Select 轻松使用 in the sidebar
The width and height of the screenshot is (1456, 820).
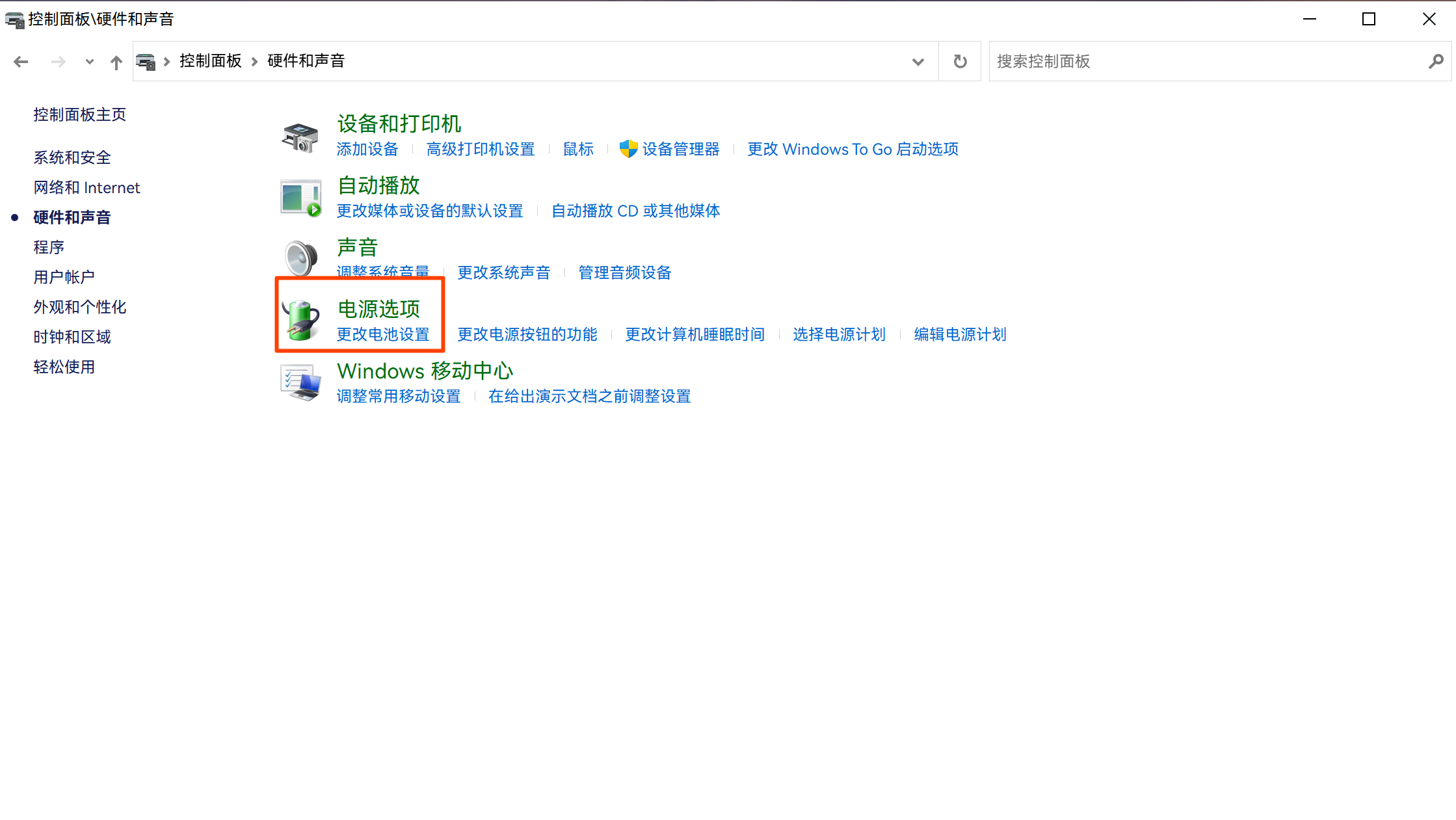tap(64, 367)
